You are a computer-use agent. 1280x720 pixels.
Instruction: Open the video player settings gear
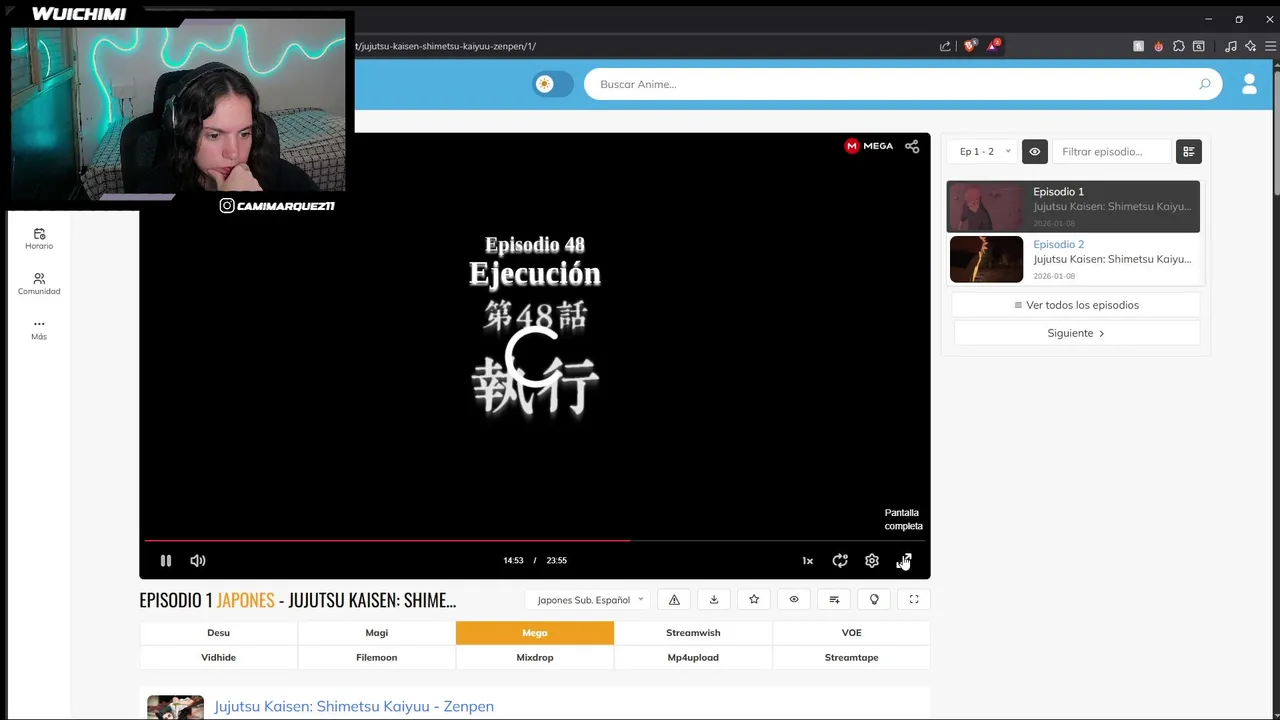pos(872,561)
